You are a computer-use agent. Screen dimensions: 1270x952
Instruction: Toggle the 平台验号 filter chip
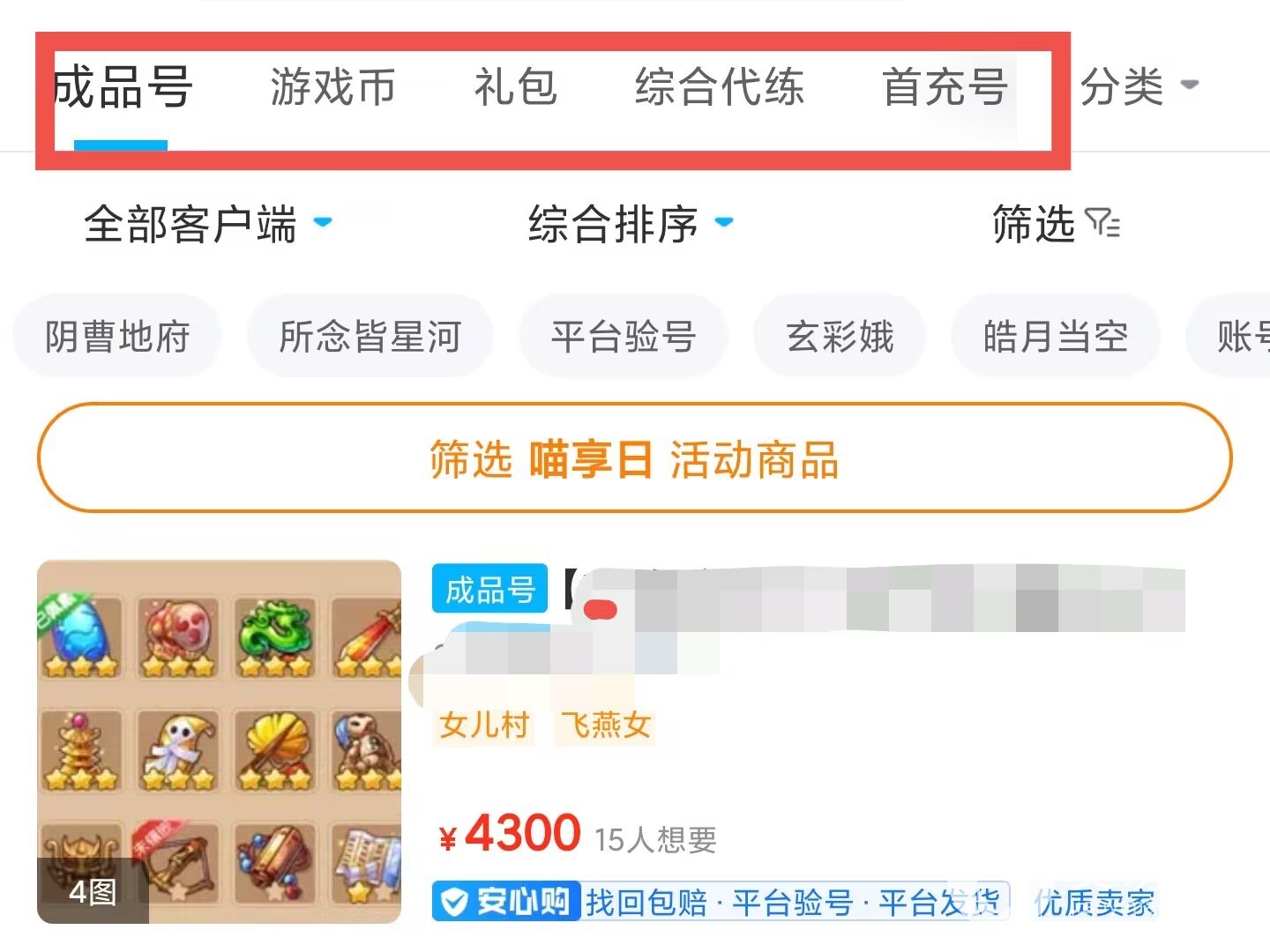(x=624, y=337)
